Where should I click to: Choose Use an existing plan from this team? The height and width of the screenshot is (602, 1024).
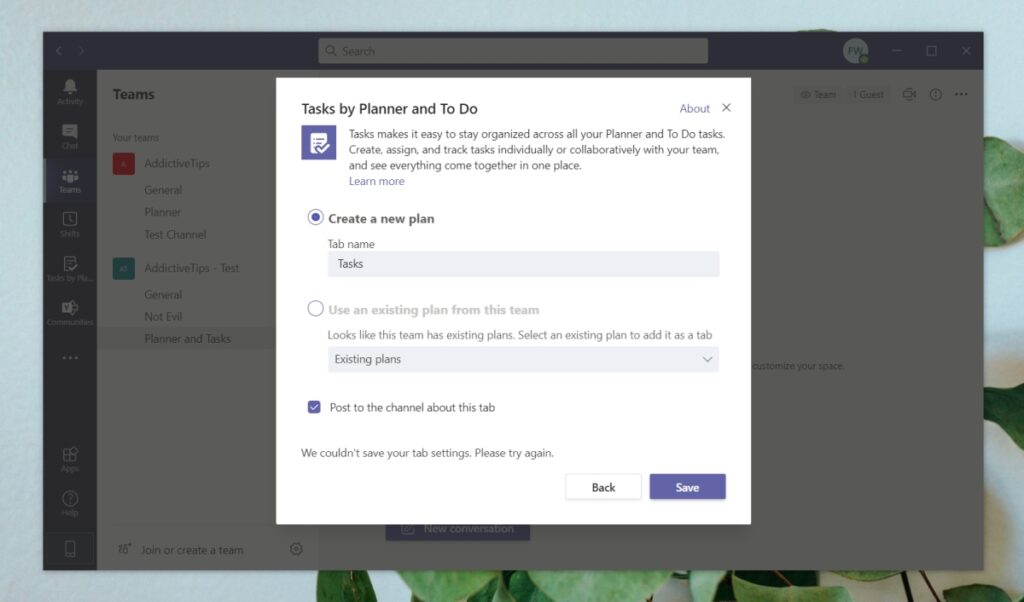(x=315, y=309)
